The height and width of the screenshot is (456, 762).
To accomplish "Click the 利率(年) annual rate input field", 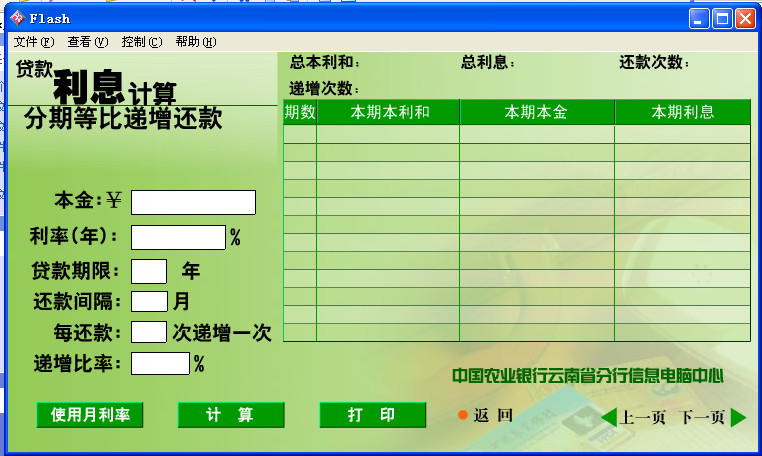I will coord(178,237).
